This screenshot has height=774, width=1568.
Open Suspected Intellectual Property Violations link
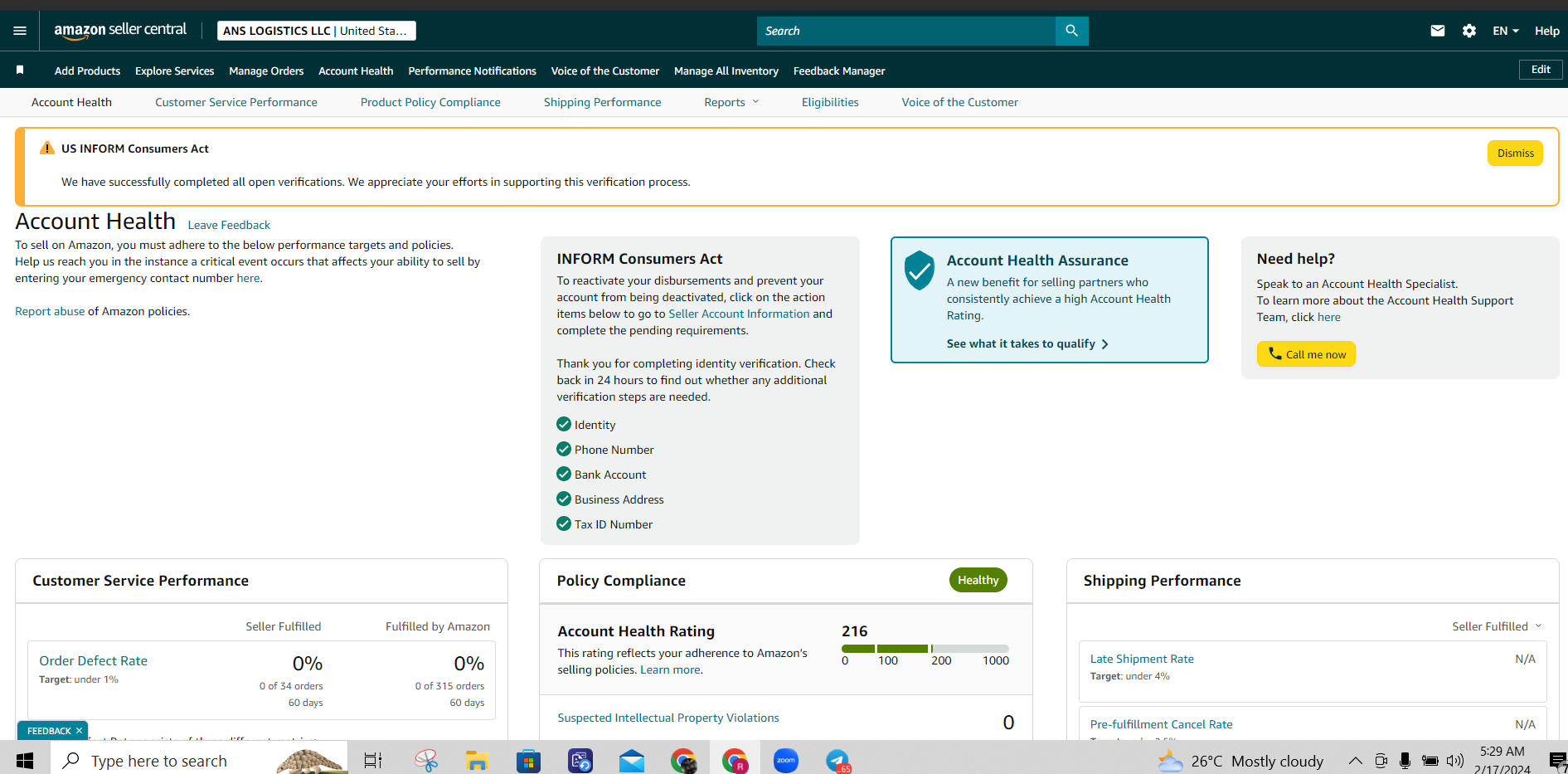coord(668,718)
